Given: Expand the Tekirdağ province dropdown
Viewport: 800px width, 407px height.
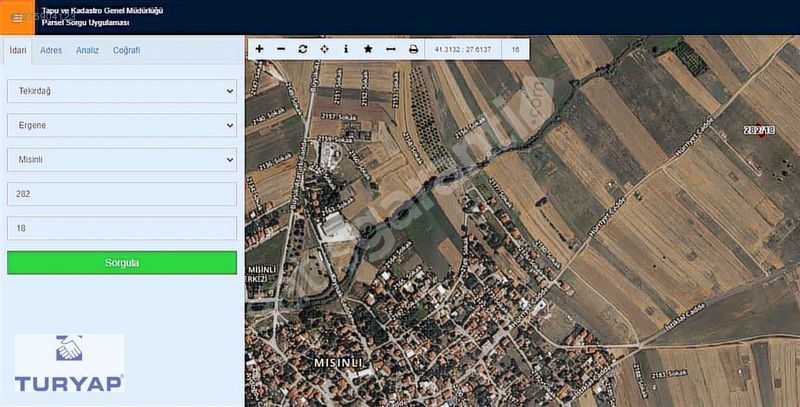Looking at the screenshot, I should [x=122, y=91].
